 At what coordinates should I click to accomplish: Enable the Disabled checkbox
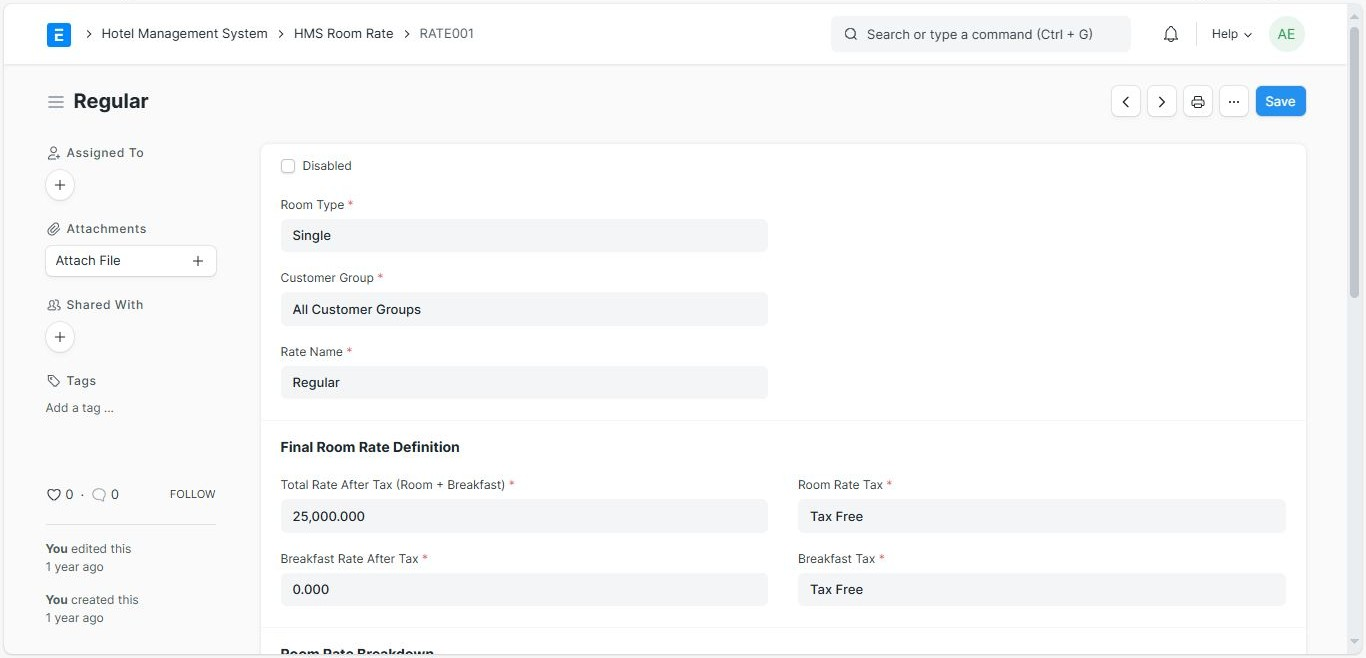pyautogui.click(x=288, y=166)
